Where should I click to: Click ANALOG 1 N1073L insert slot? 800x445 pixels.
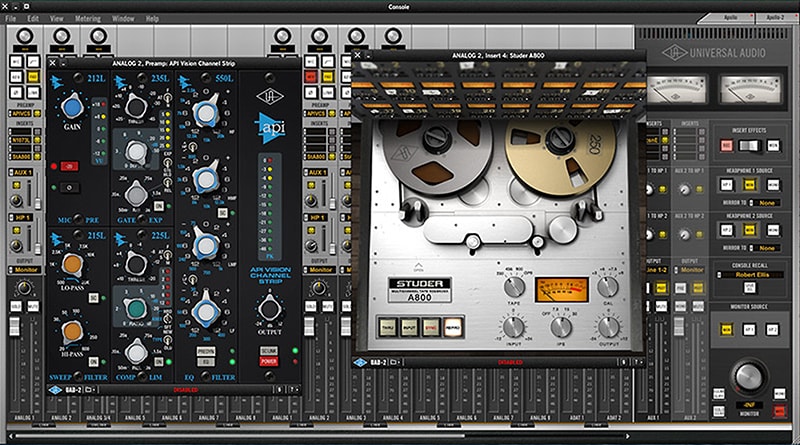point(20,140)
